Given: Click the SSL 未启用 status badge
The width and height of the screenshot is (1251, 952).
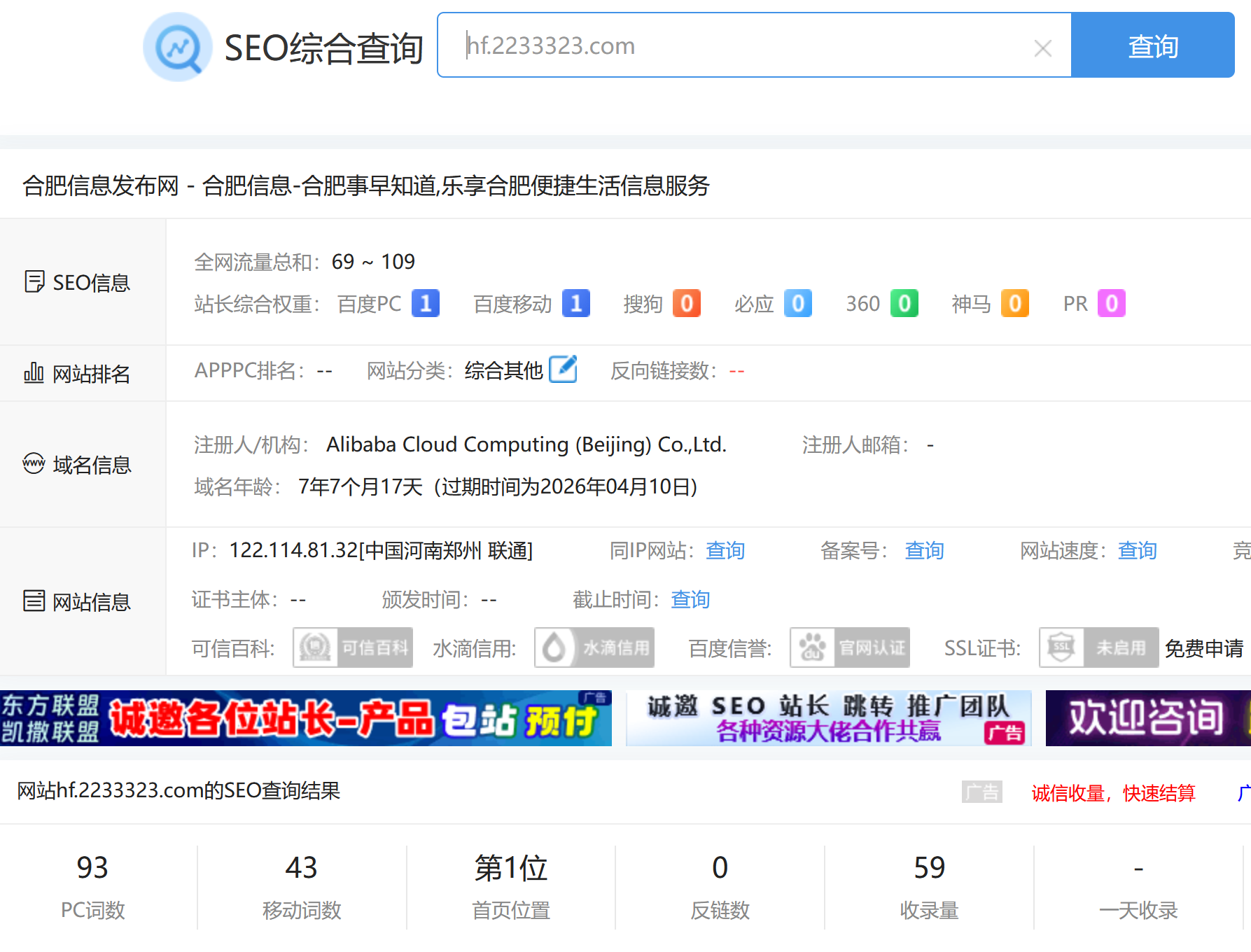Looking at the screenshot, I should point(1098,647).
